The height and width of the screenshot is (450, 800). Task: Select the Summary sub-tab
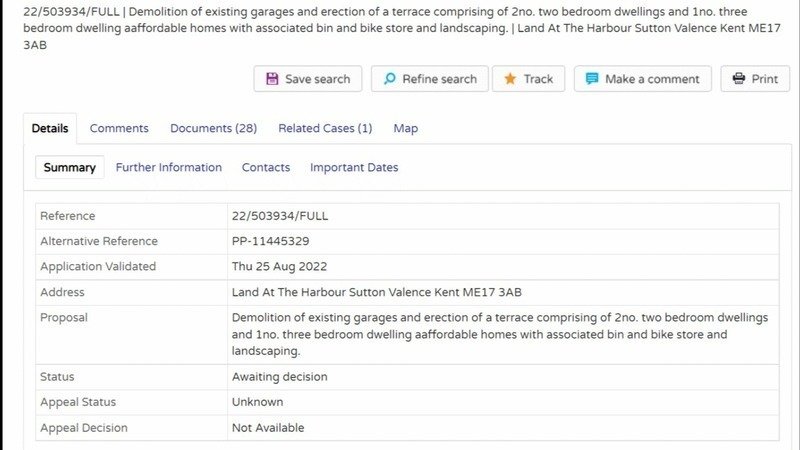coord(69,167)
